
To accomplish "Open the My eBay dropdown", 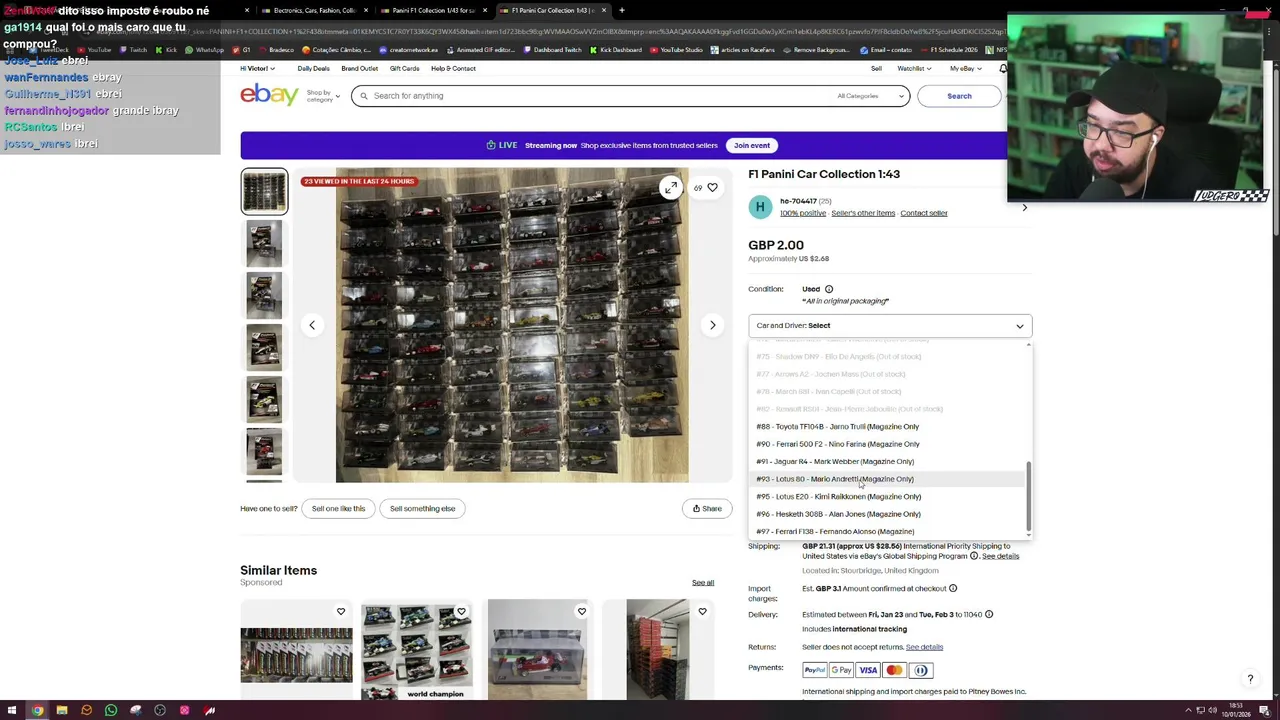I will (x=965, y=68).
